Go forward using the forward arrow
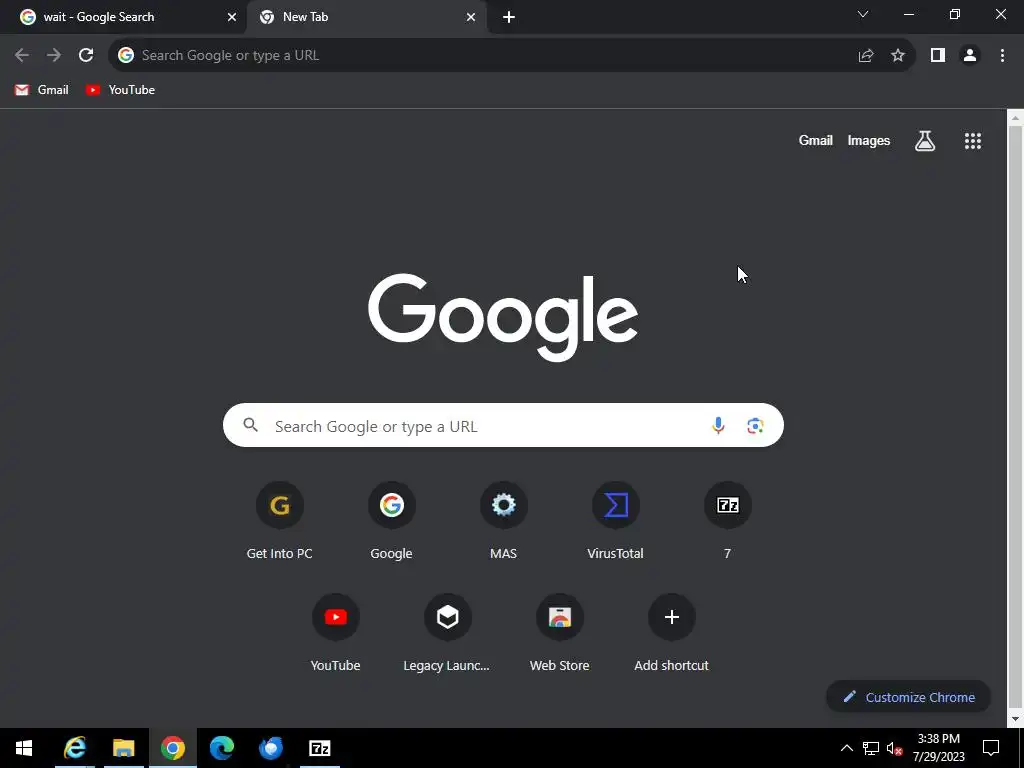The image size is (1024, 768). click(x=54, y=56)
